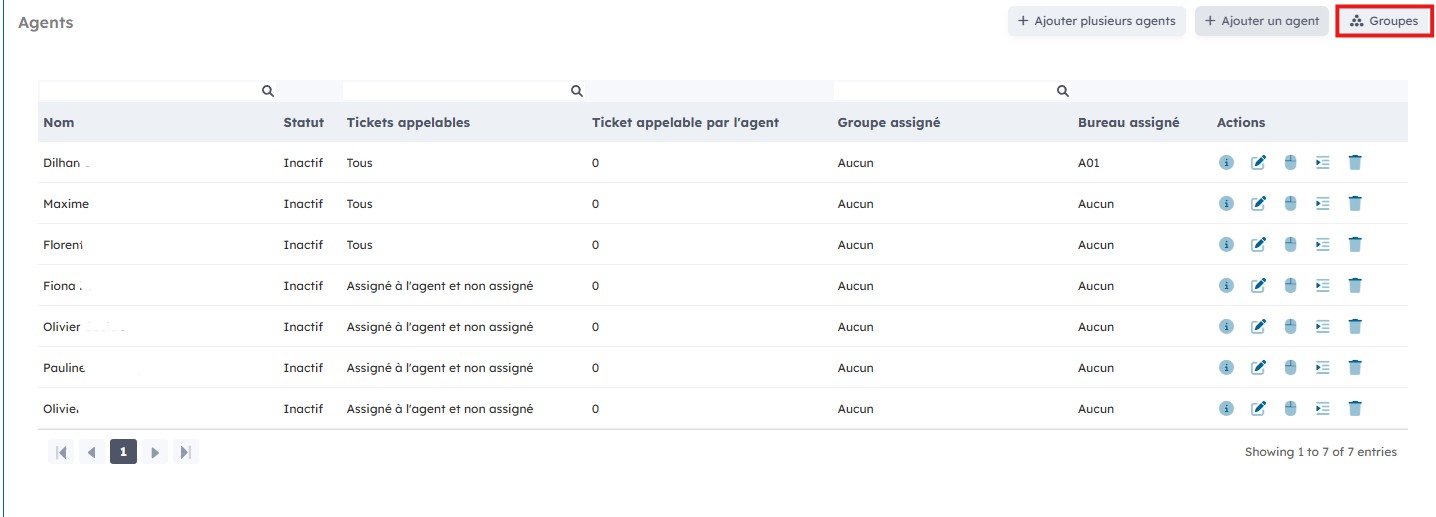Show info for agent Pauline
Screen dimensions: 1436x517
pyautogui.click(x=1226, y=368)
